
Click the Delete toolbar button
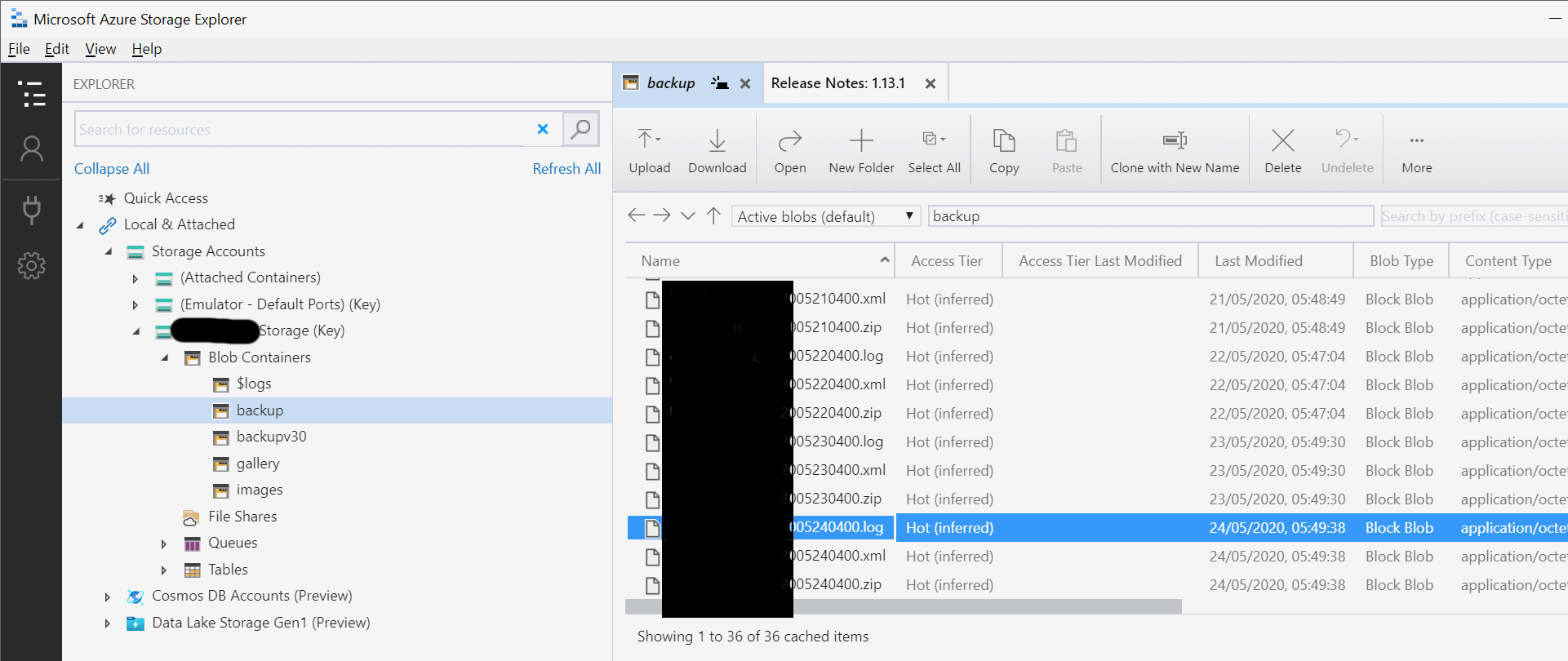pos(1283,151)
